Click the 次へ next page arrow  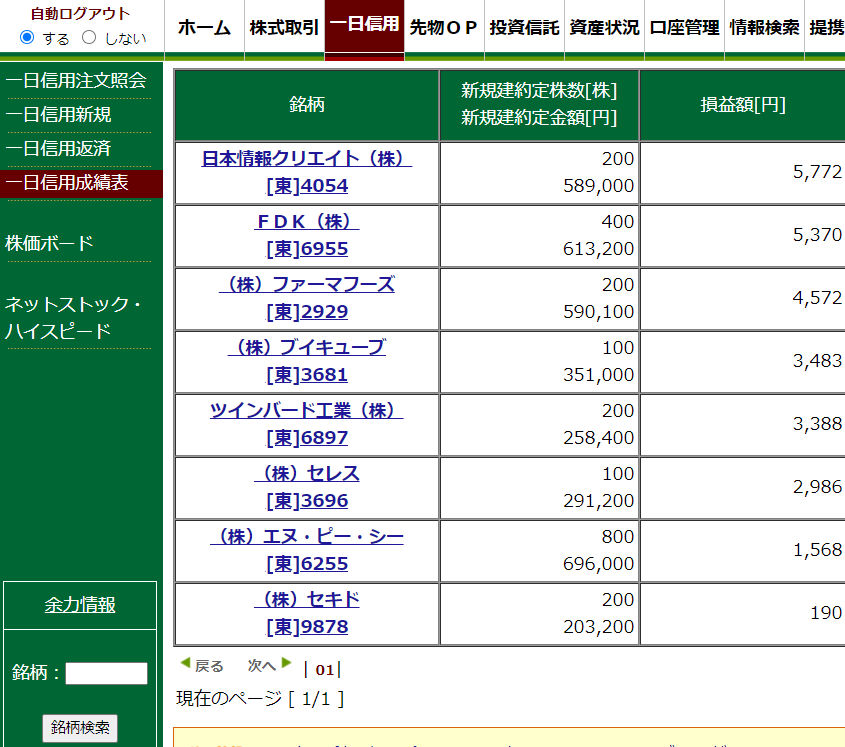coord(269,666)
